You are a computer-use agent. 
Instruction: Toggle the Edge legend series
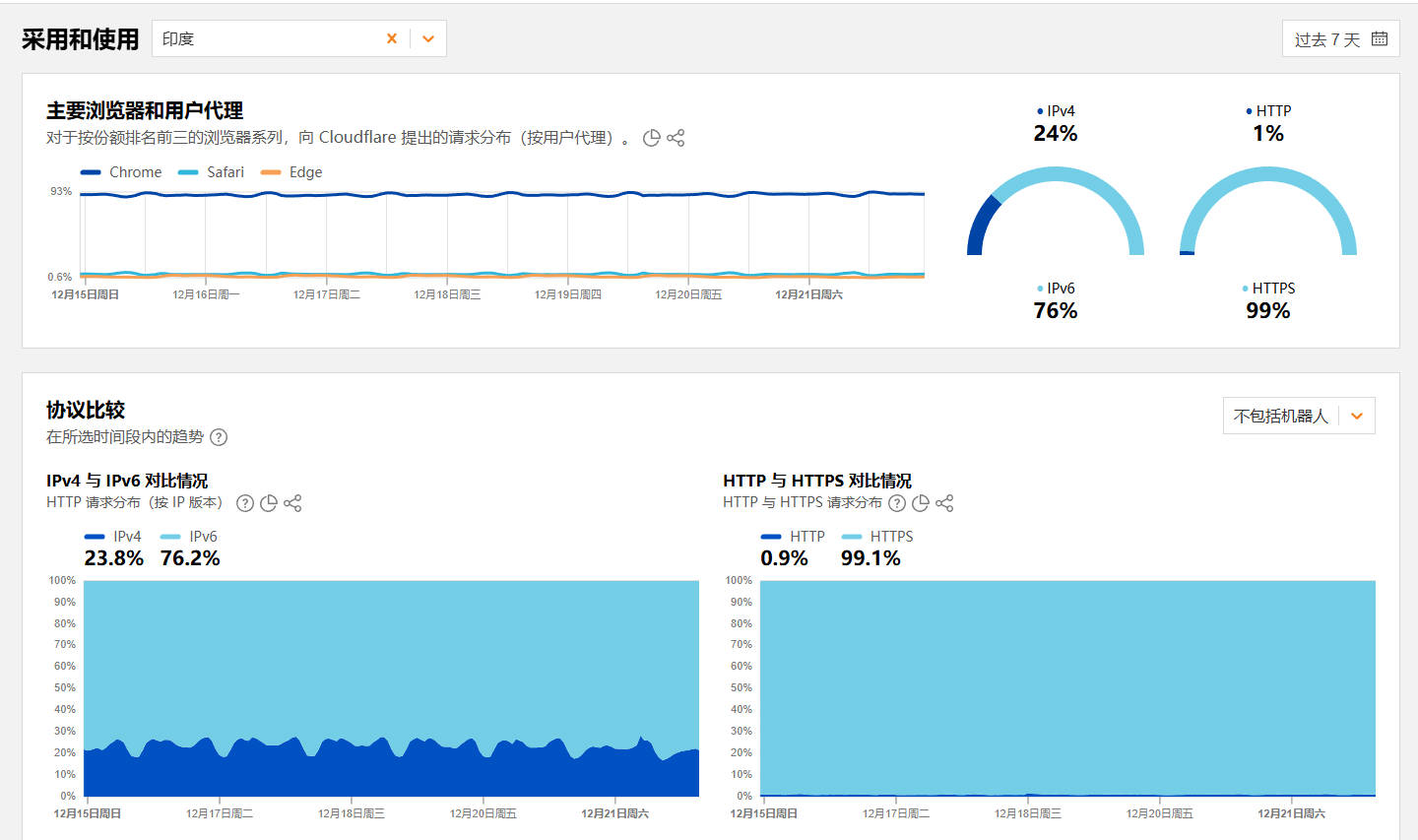[291, 172]
